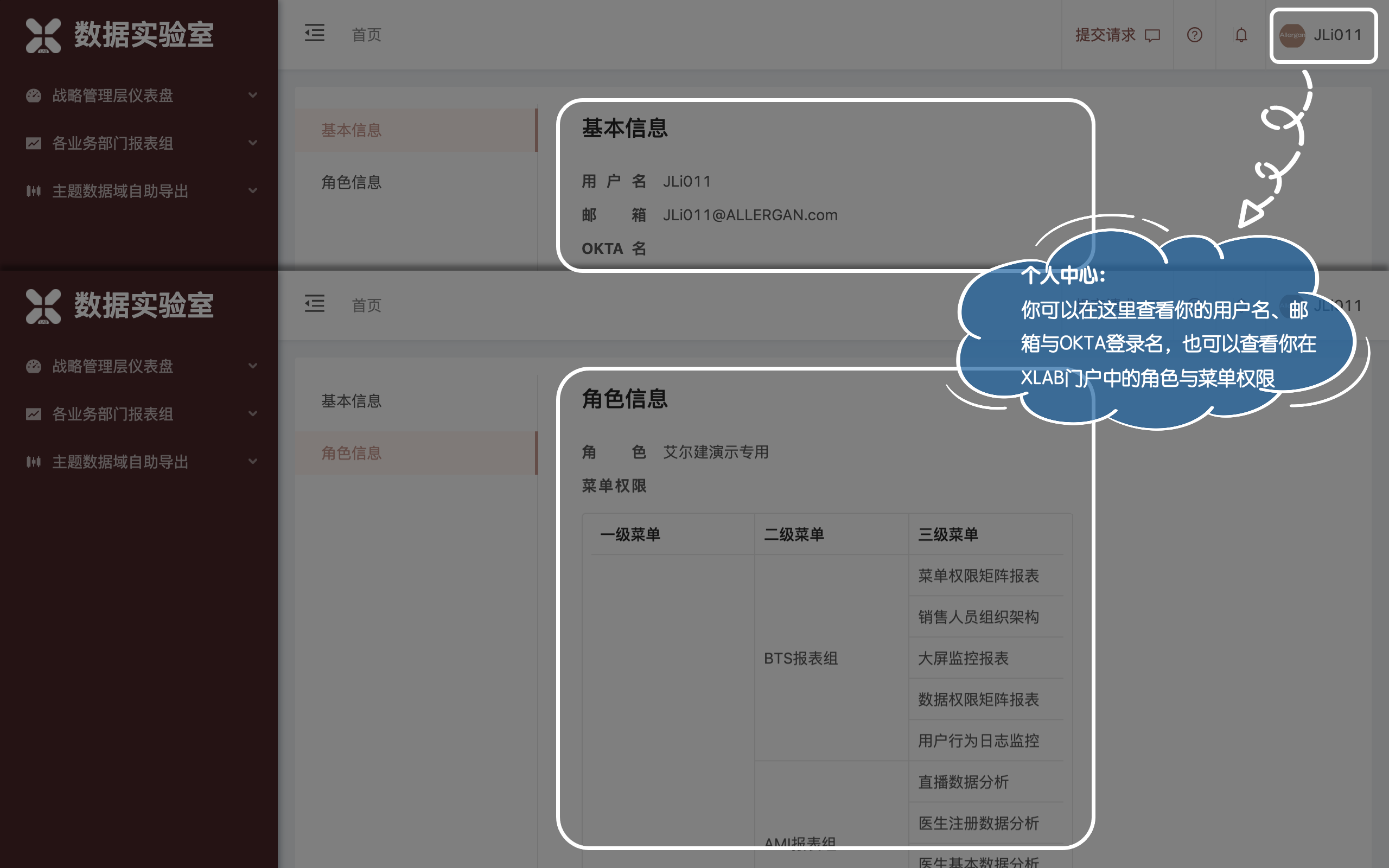Screen dimensions: 1389x868
Task: Click the 提交请求 link
Action: 1105,35
